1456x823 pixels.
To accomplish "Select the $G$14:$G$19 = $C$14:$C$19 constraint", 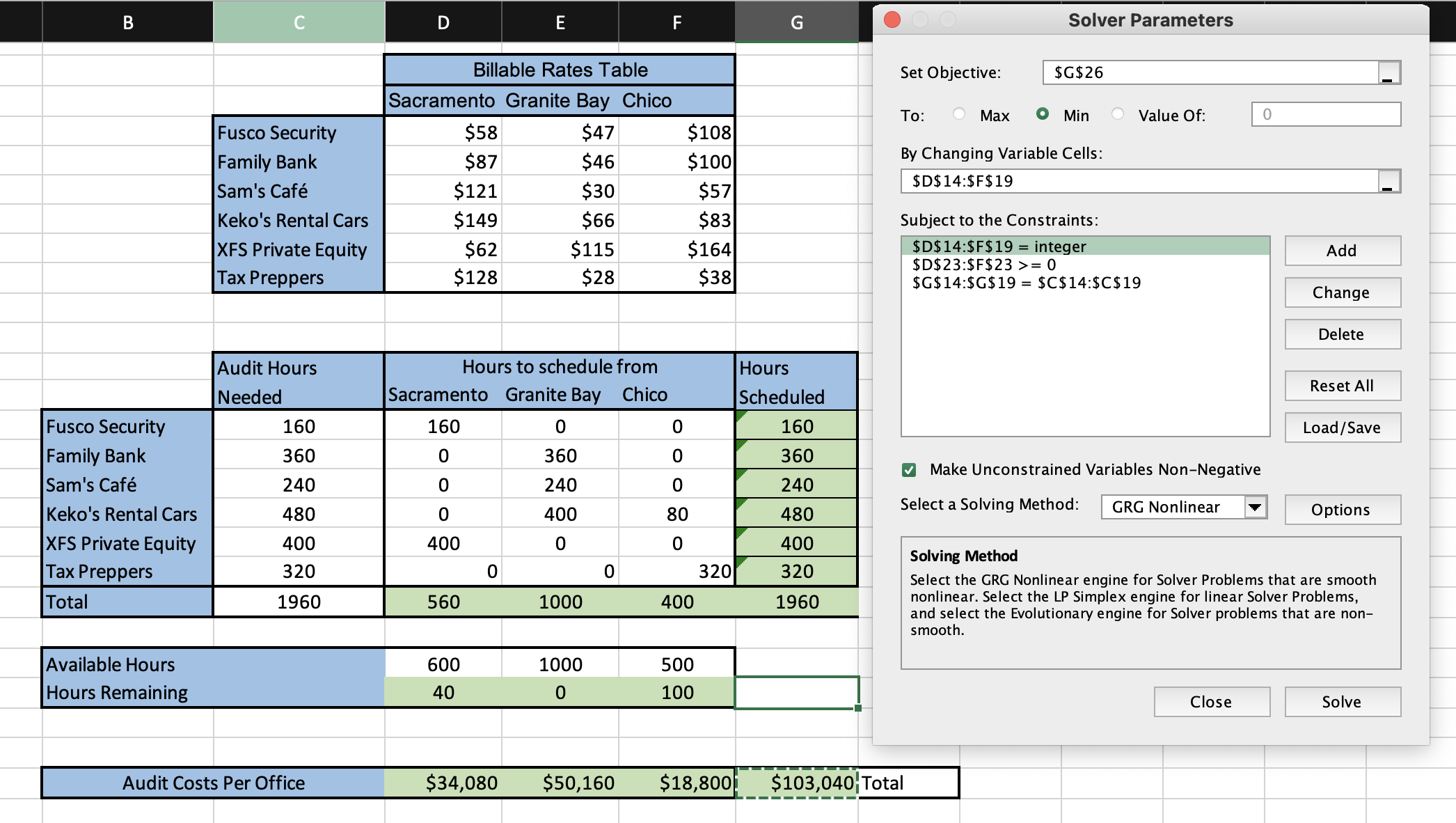I will coord(1085,283).
